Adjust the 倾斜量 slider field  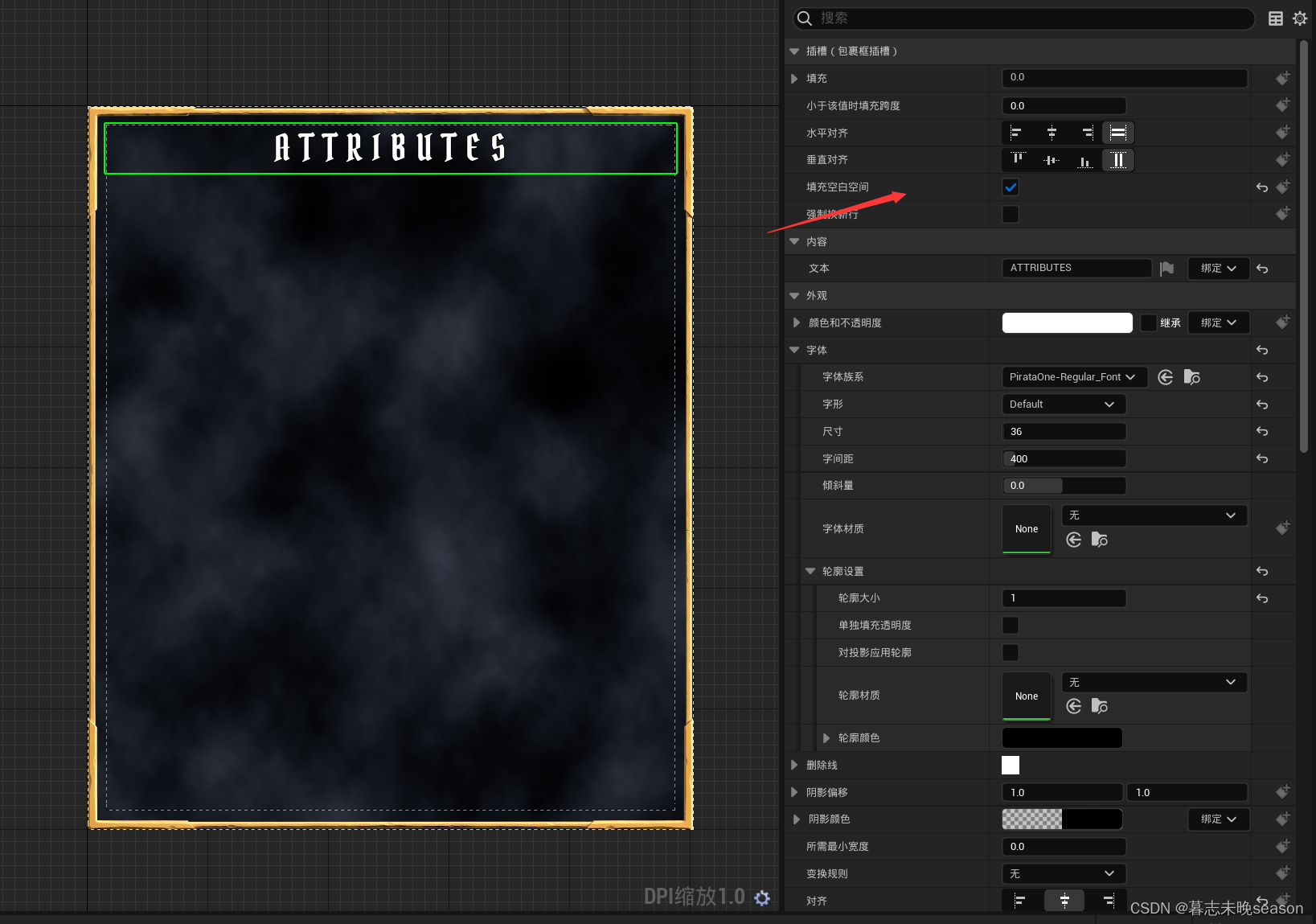coord(1064,486)
